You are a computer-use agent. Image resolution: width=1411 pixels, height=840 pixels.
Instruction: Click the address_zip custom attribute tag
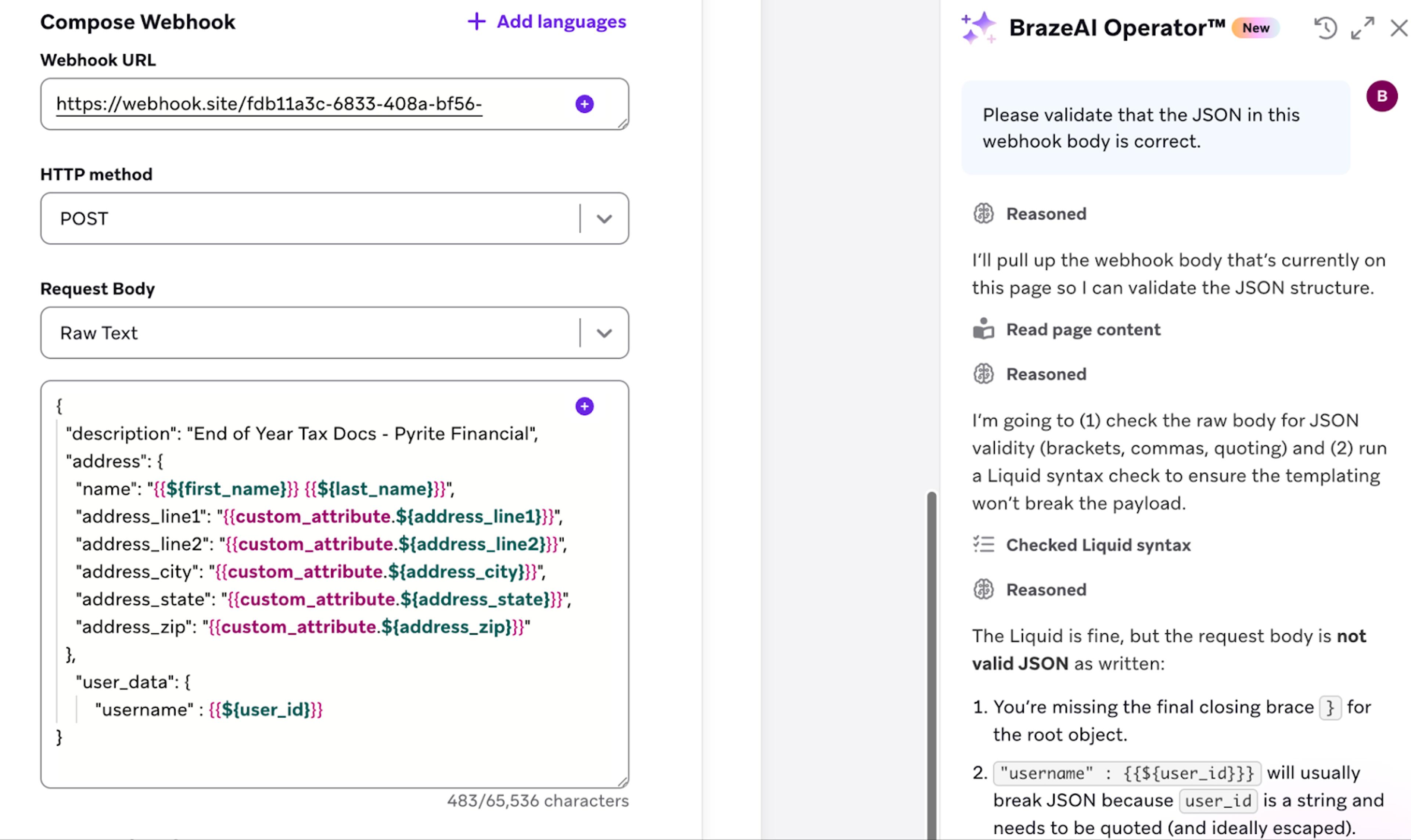(366, 627)
